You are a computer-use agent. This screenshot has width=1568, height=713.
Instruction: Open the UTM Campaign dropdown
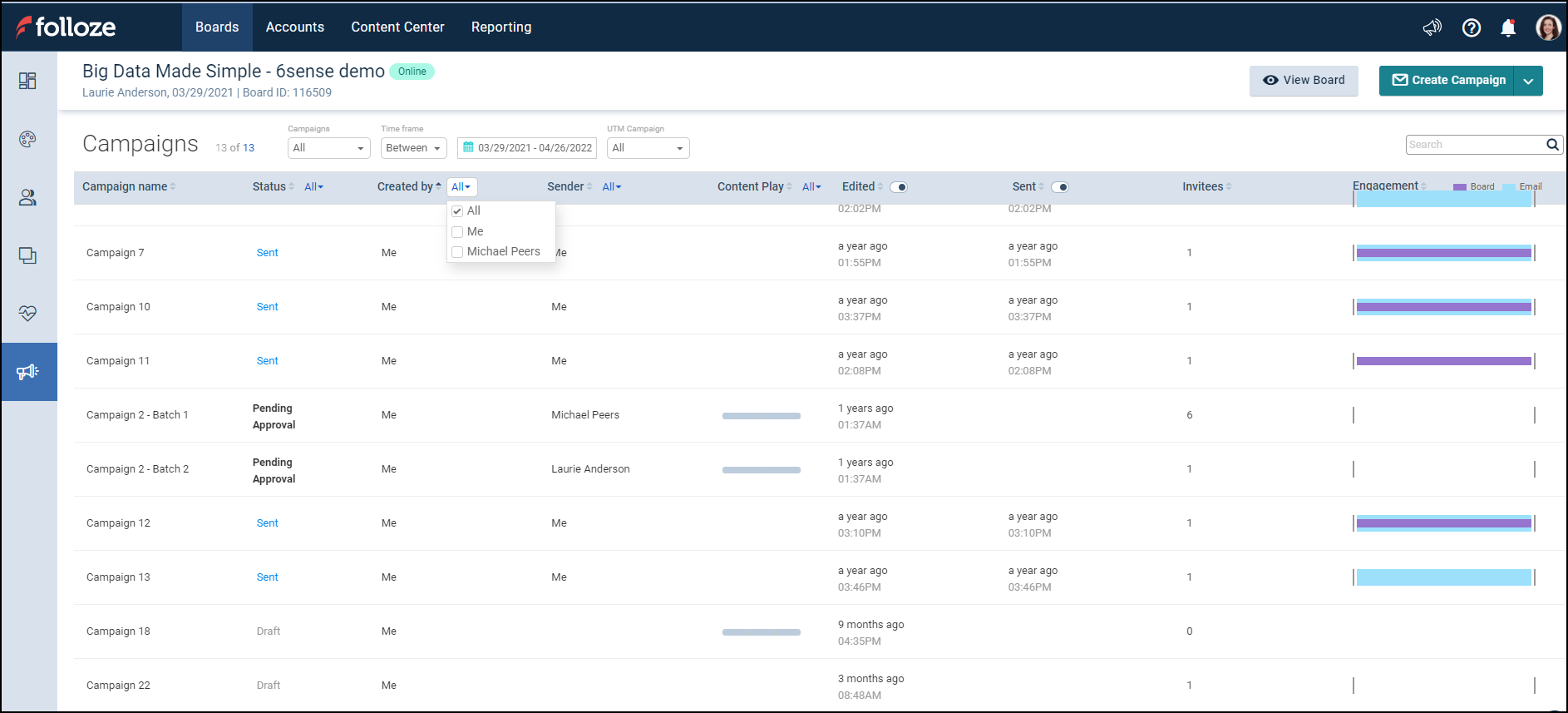point(648,148)
